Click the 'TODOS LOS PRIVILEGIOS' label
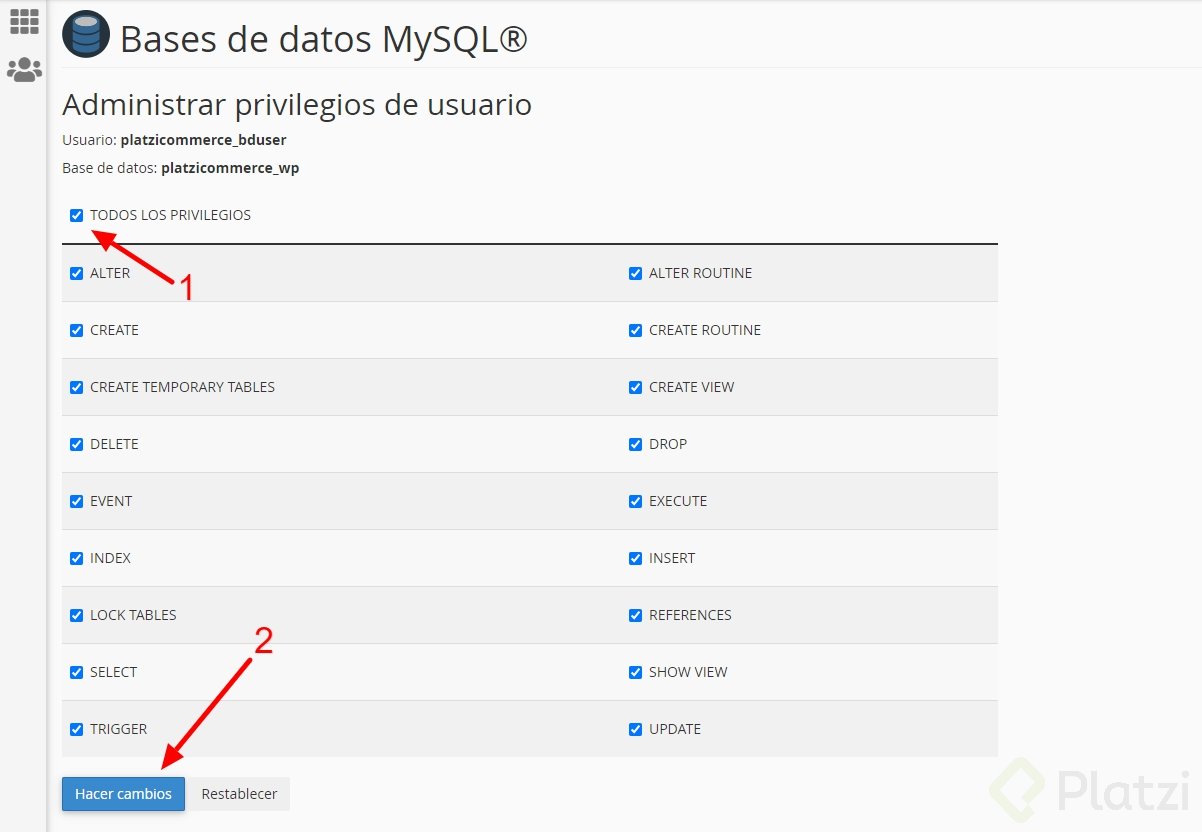 click(x=170, y=215)
